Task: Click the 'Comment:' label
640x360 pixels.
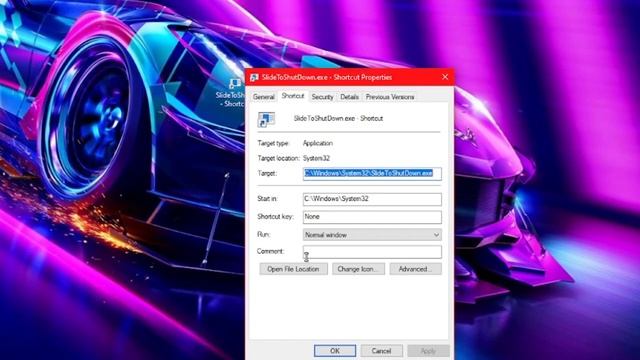Action: click(271, 251)
